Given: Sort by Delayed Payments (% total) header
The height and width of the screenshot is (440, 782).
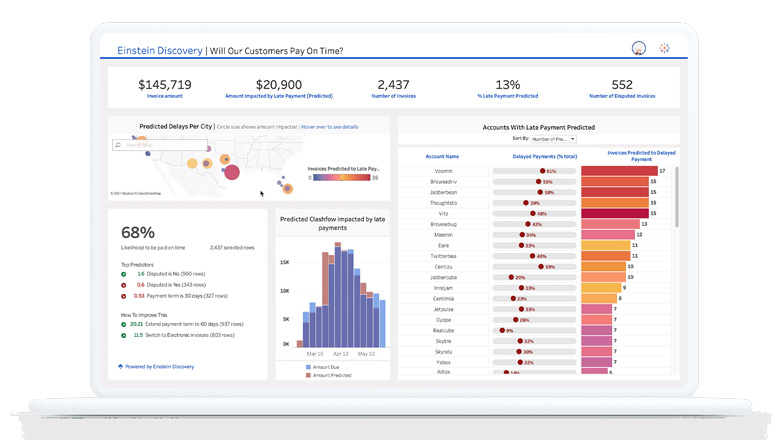Looking at the screenshot, I should 545,156.
